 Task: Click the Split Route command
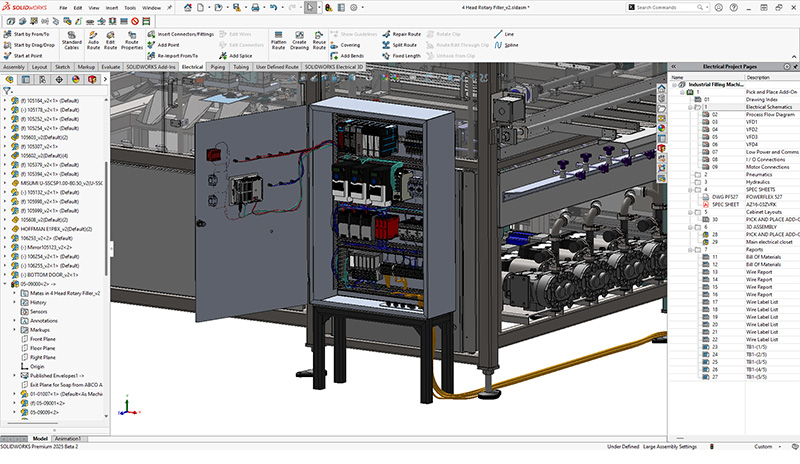pos(399,45)
